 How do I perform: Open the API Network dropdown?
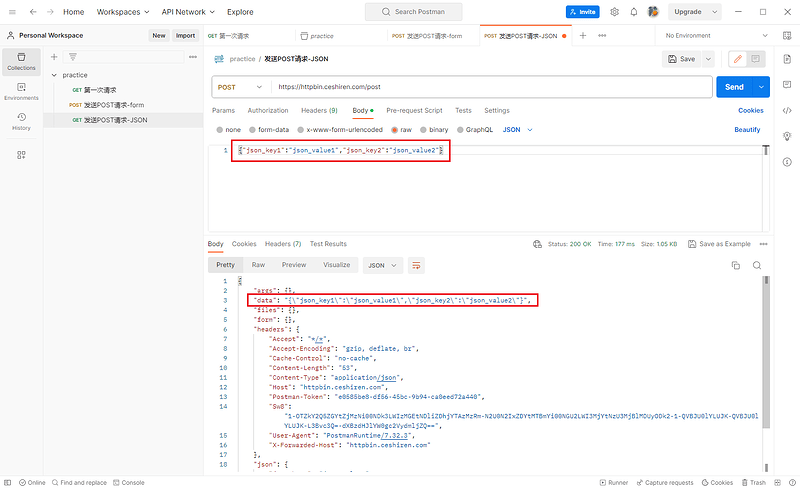[188, 12]
